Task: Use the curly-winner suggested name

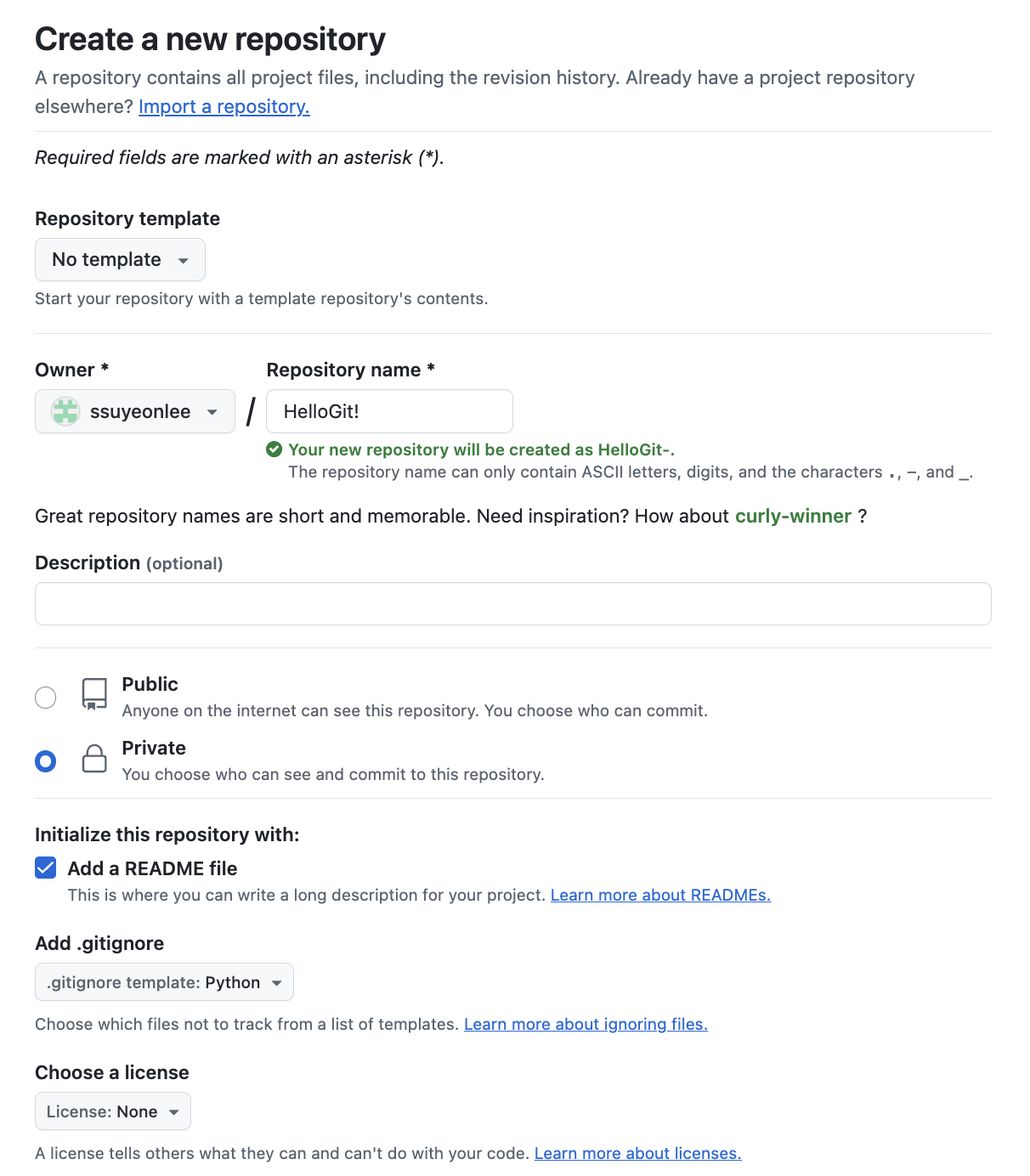Action: click(793, 516)
